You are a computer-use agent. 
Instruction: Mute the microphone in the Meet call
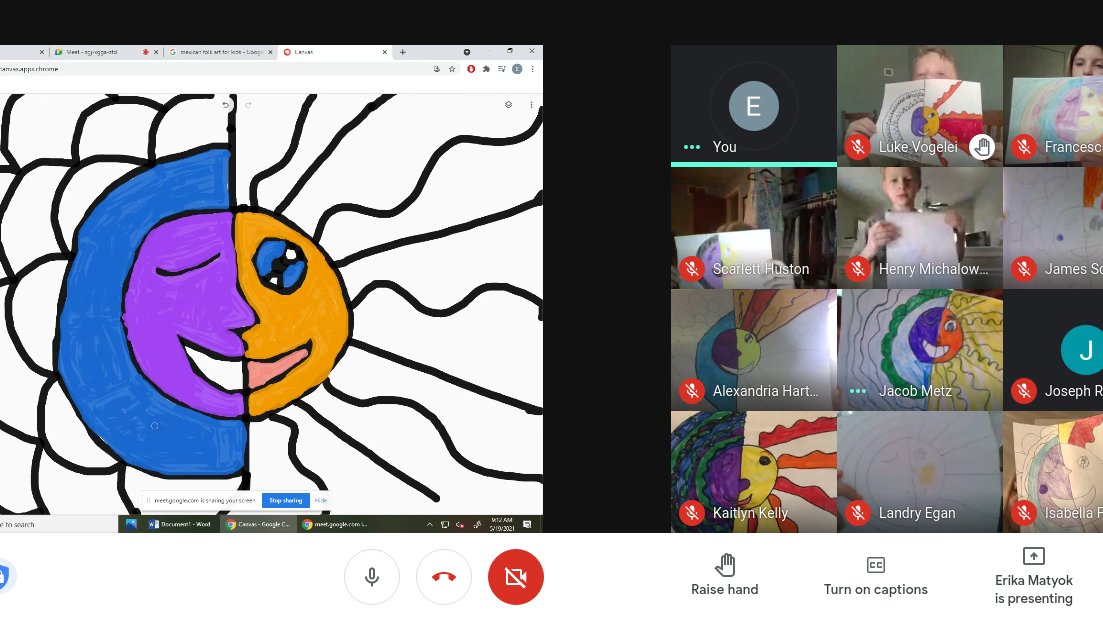pos(372,577)
